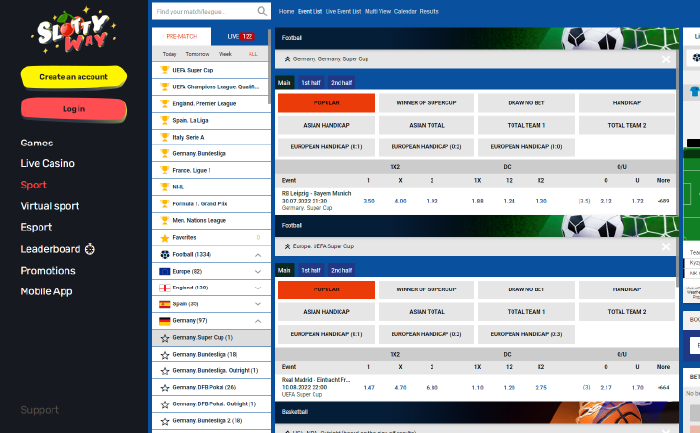Click the Germany flag icon
Screen dimensions: 700x433
(165, 321)
